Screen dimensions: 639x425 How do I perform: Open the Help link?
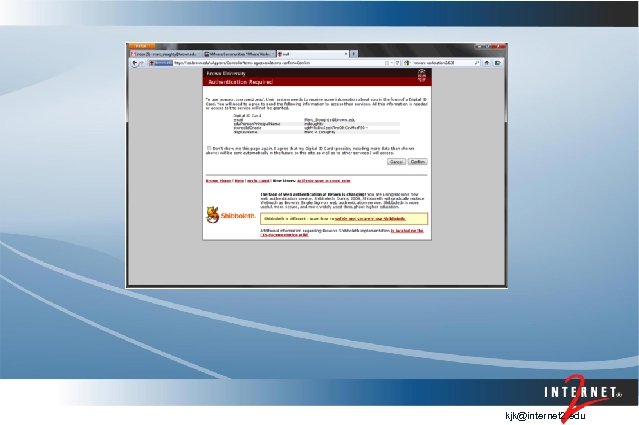(x=239, y=181)
